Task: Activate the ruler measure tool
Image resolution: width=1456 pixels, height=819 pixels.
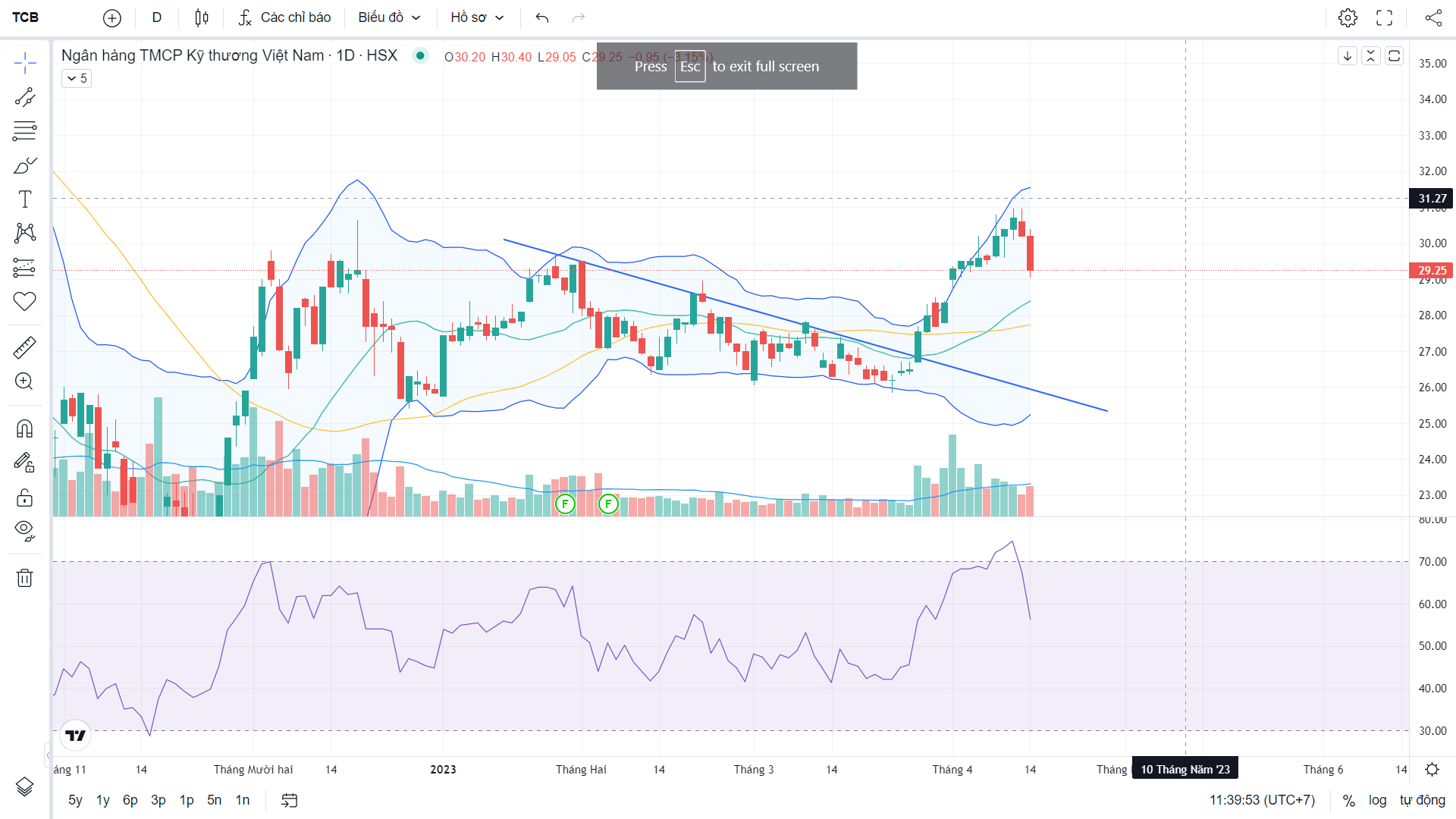Action: coord(24,348)
